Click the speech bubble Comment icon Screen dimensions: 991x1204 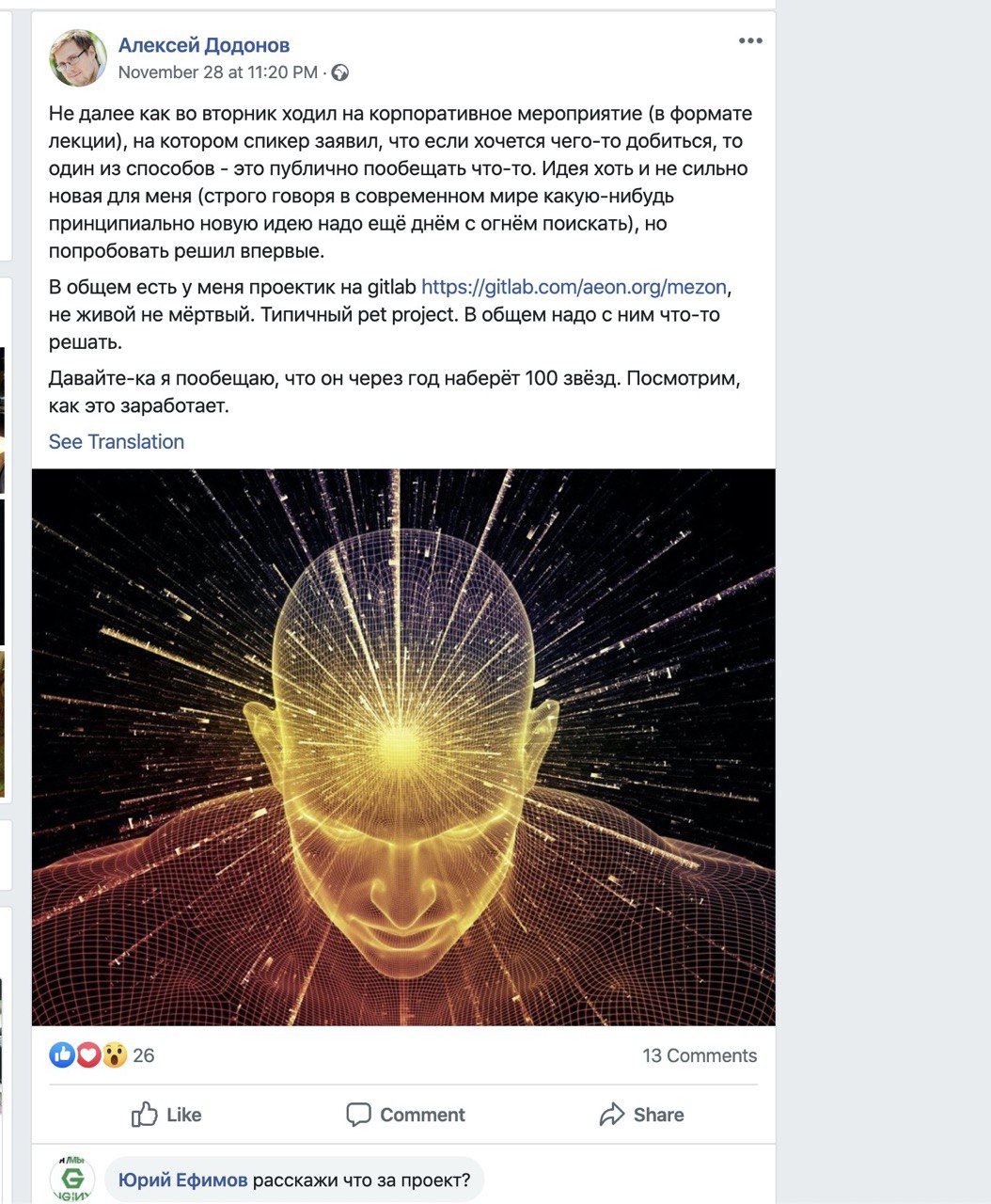tap(358, 1115)
